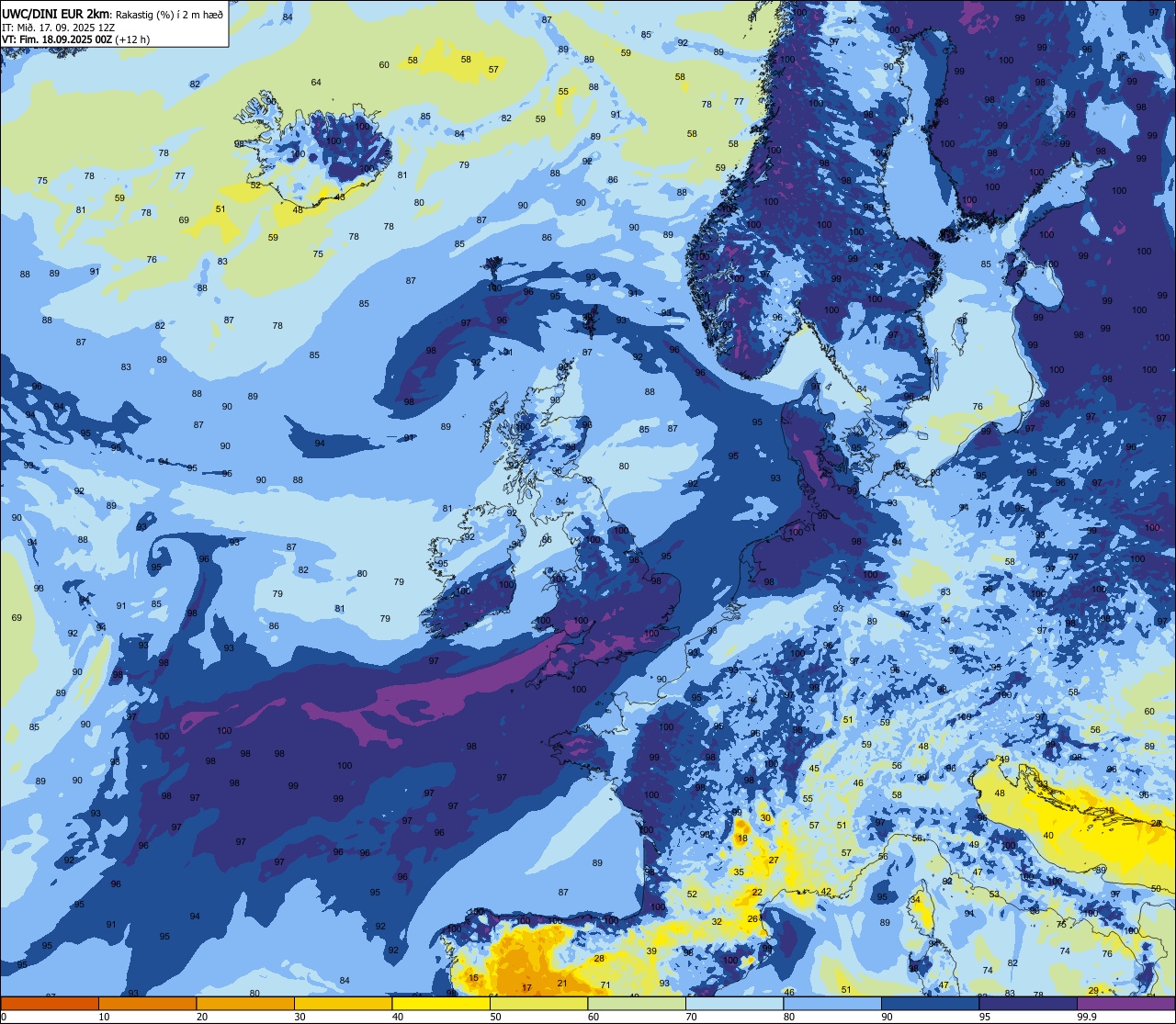1176x1024 pixels.
Task: Click the humidity value 42 on the Mediterranean coast
Action: [x=826, y=891]
